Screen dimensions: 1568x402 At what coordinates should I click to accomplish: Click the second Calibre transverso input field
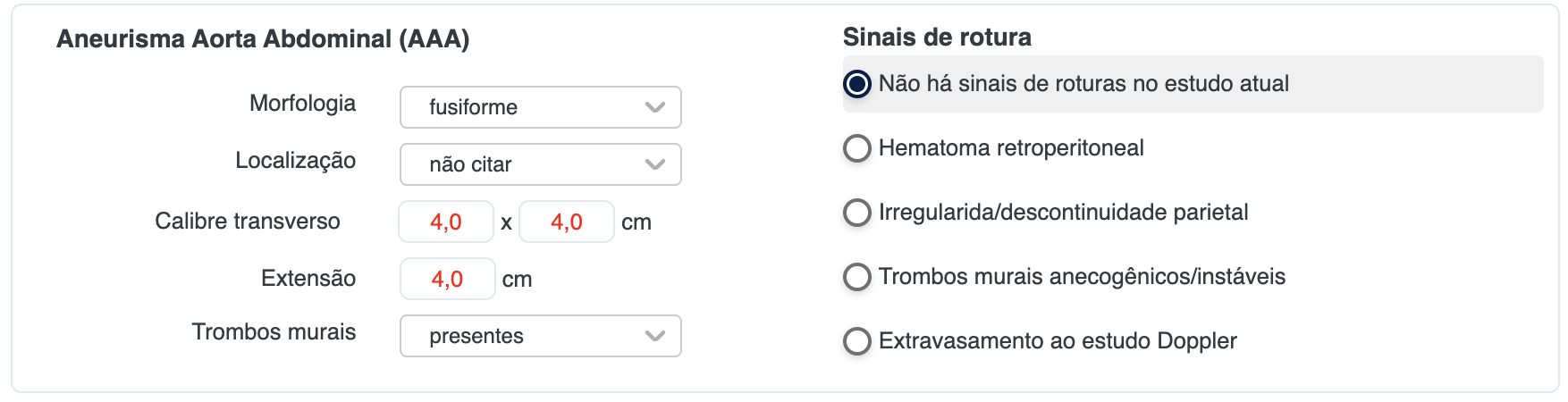pyautogui.click(x=567, y=222)
